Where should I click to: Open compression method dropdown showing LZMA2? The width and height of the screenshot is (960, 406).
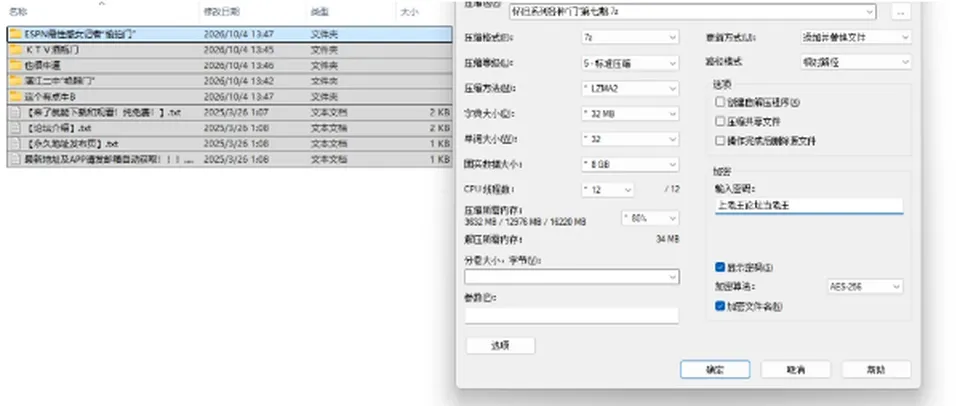(x=629, y=88)
